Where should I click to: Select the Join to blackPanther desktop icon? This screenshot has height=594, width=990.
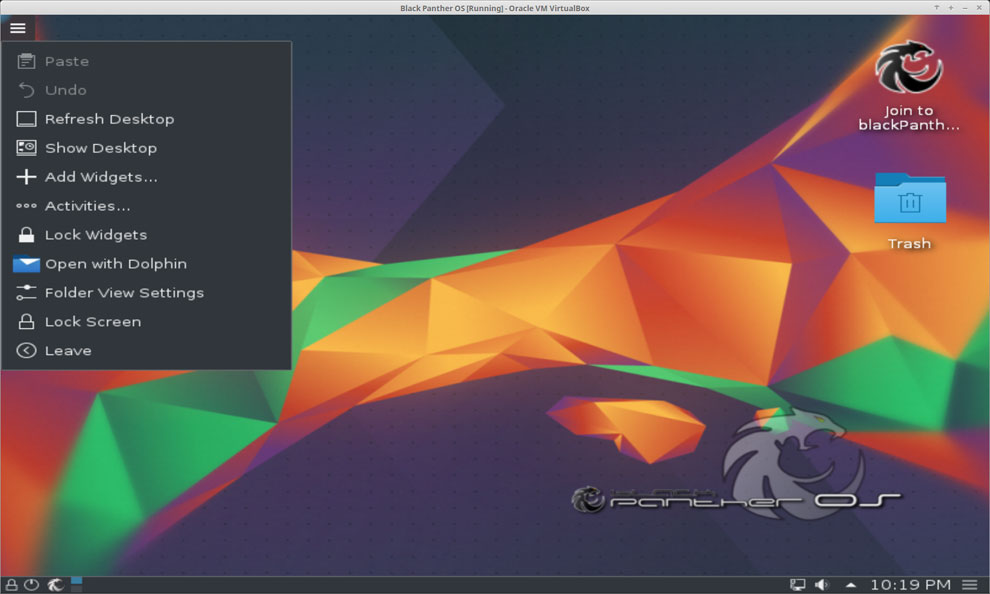[909, 86]
